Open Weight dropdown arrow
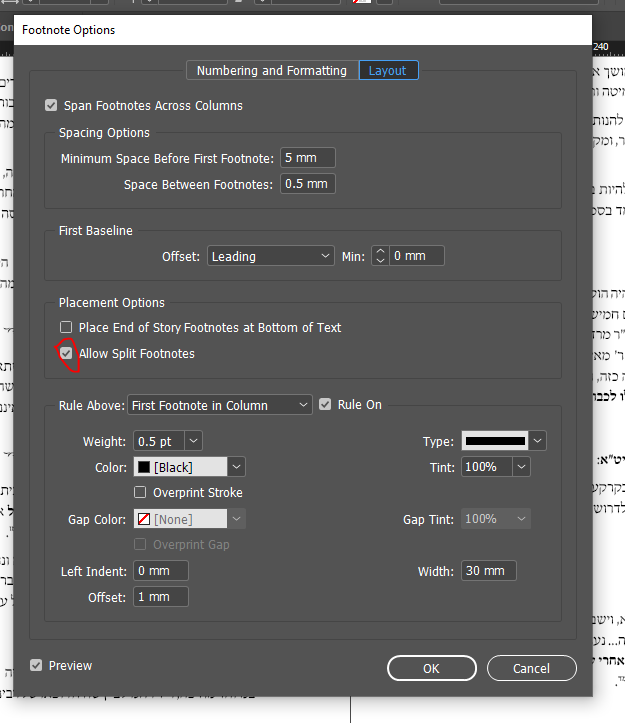This screenshot has width=625, height=723. point(194,441)
